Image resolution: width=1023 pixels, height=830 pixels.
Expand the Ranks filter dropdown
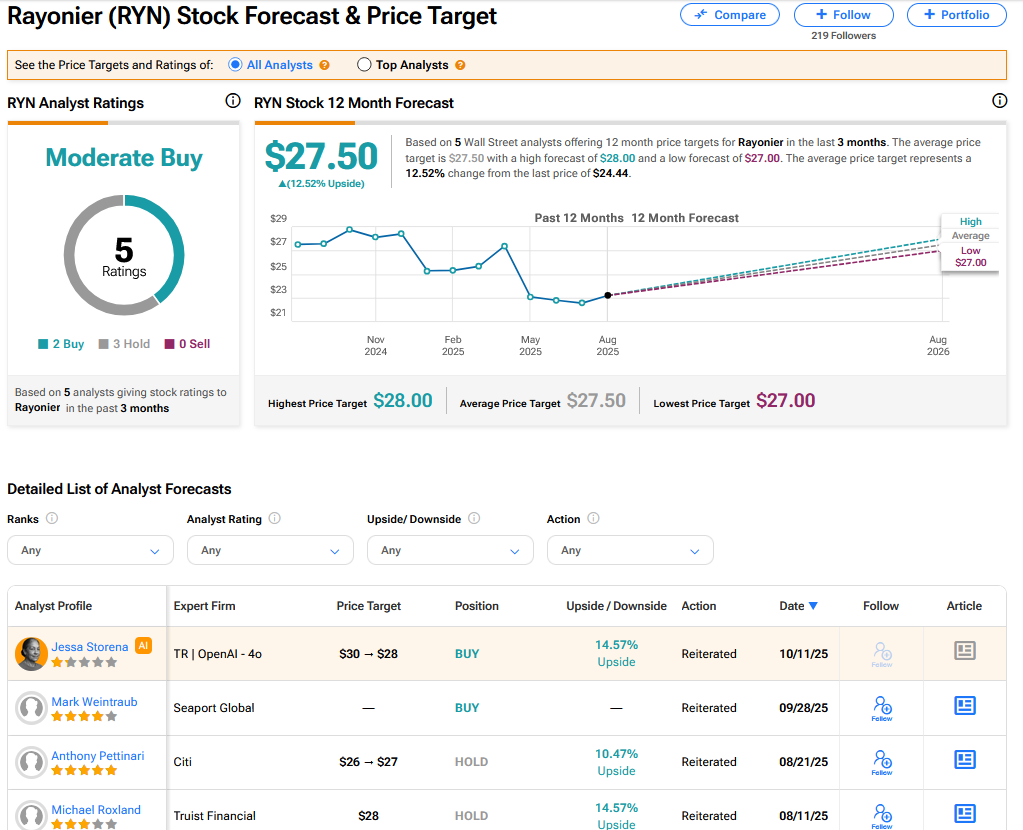tap(90, 550)
